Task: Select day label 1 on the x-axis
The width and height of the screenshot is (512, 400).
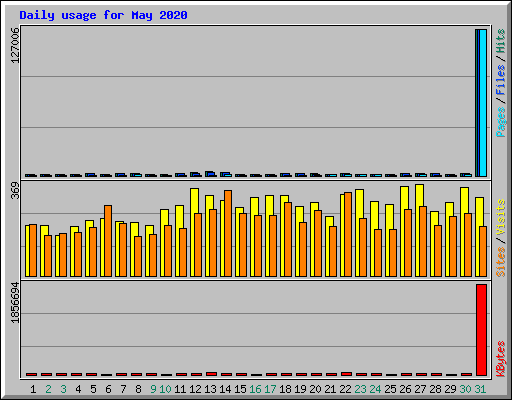Action: coord(33,389)
